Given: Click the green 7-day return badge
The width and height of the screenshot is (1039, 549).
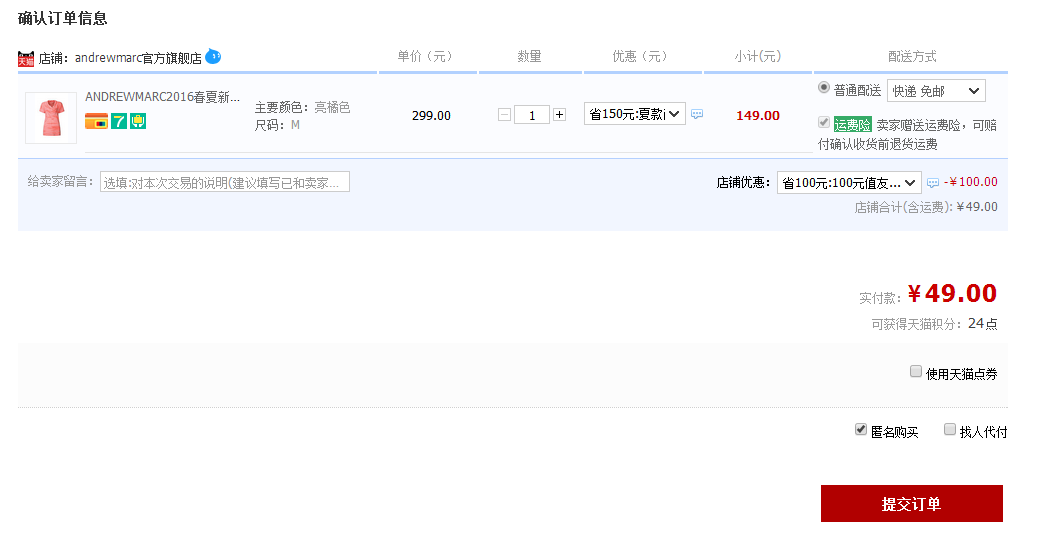Looking at the screenshot, I should coord(119,121).
